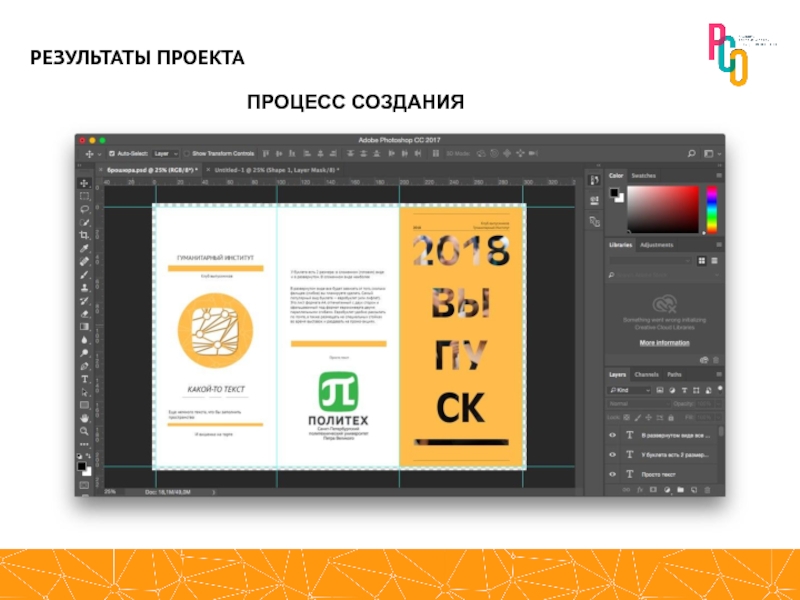This screenshot has width=800, height=600.
Task: Click the hue spectrum strip in Color panel
Action: [711, 208]
